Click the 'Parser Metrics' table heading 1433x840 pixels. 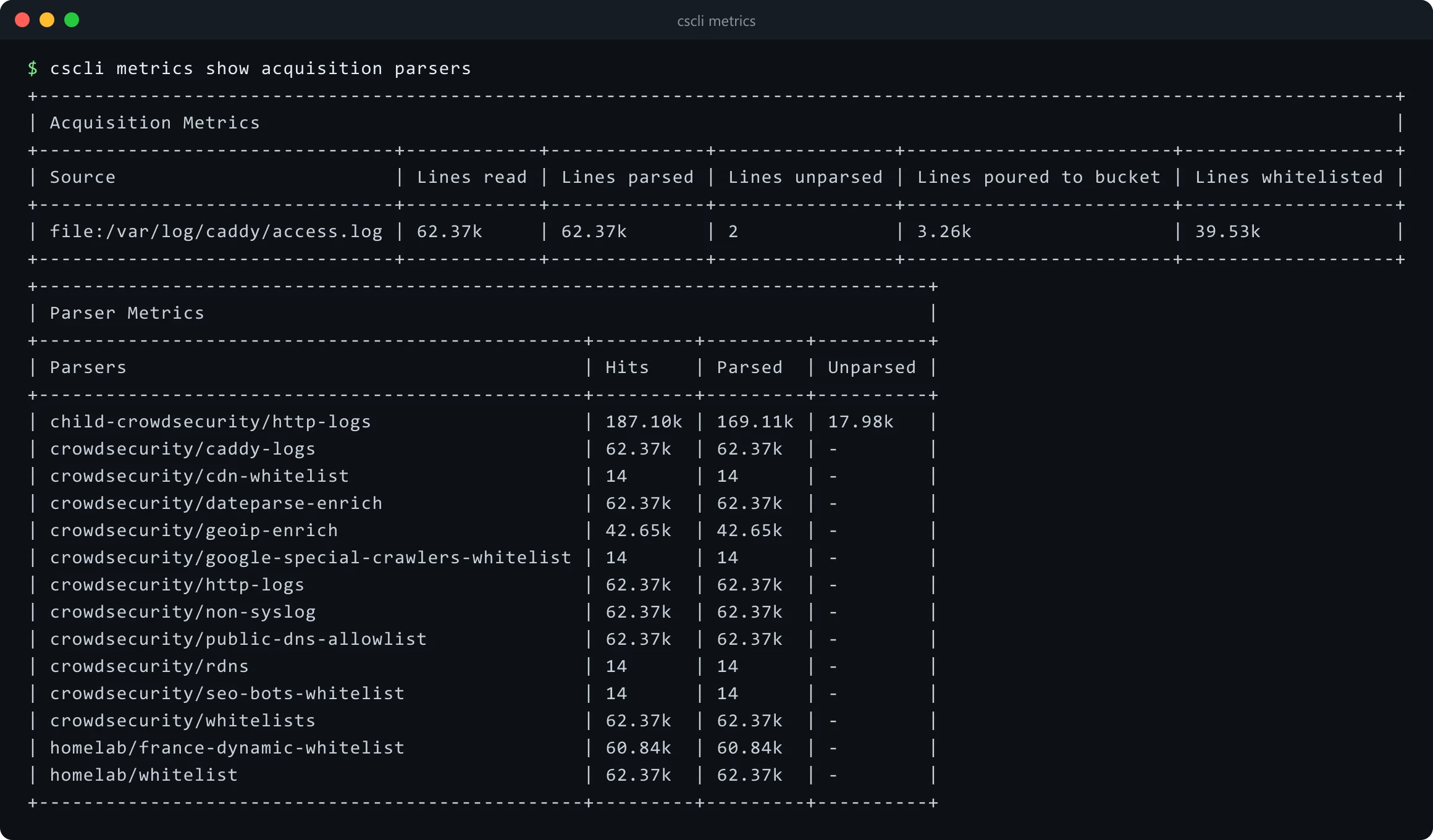tap(127, 313)
